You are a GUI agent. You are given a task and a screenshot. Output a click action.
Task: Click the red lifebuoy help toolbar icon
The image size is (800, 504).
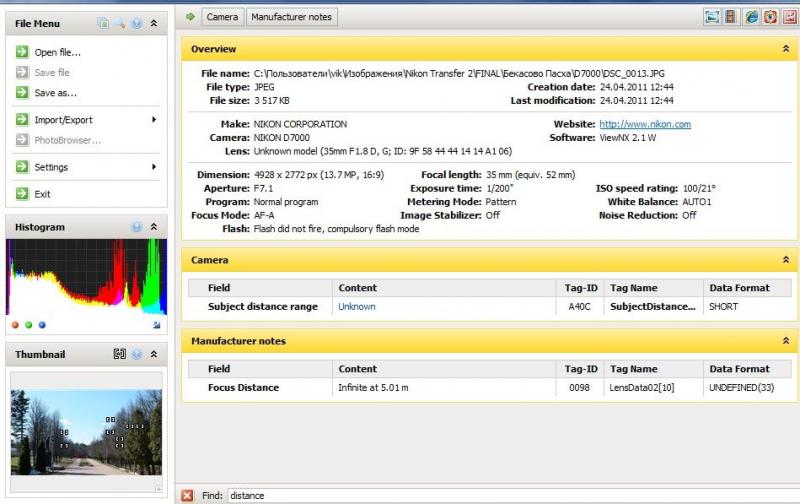[x=770, y=17]
